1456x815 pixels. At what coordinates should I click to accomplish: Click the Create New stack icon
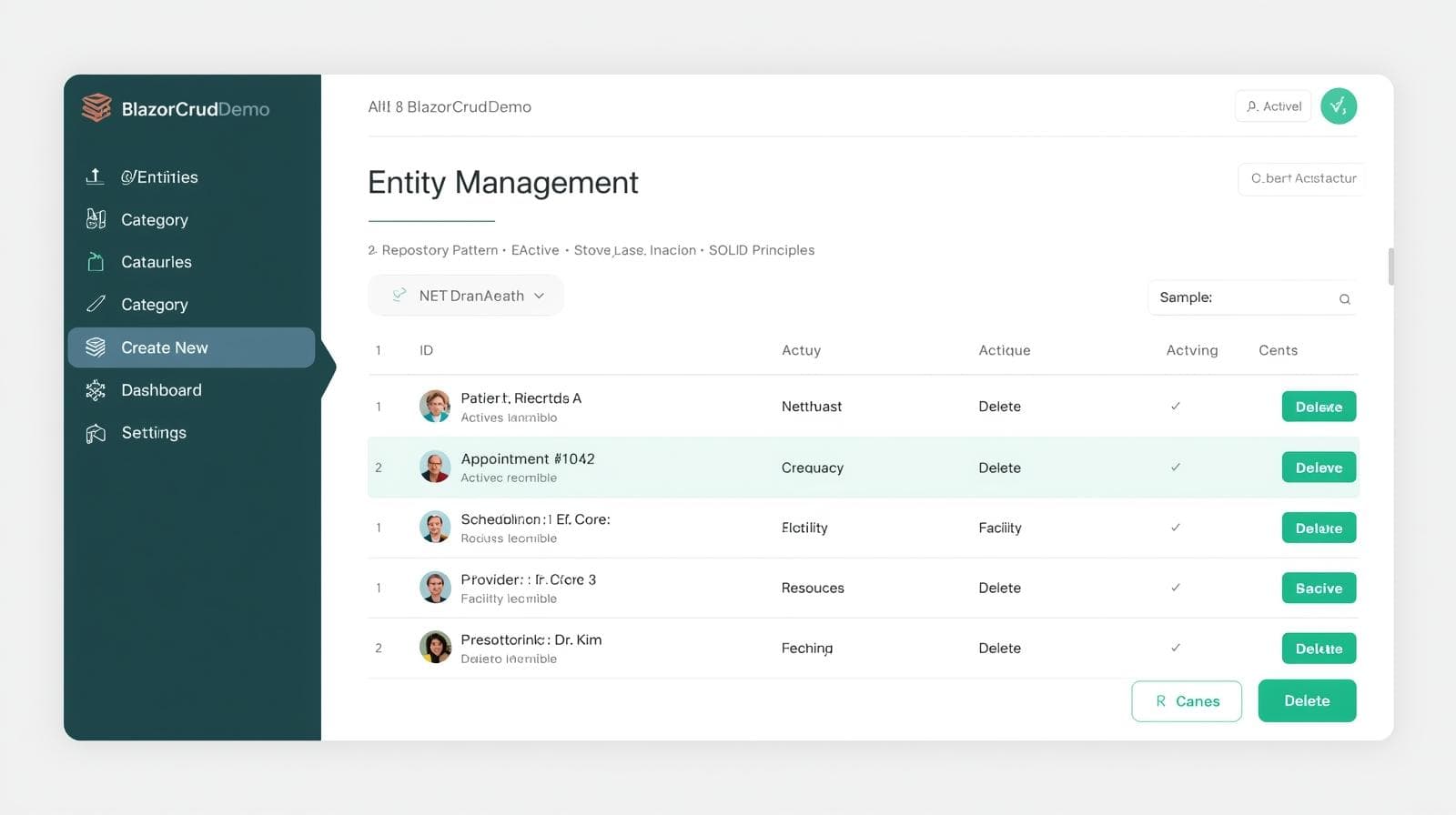96,347
